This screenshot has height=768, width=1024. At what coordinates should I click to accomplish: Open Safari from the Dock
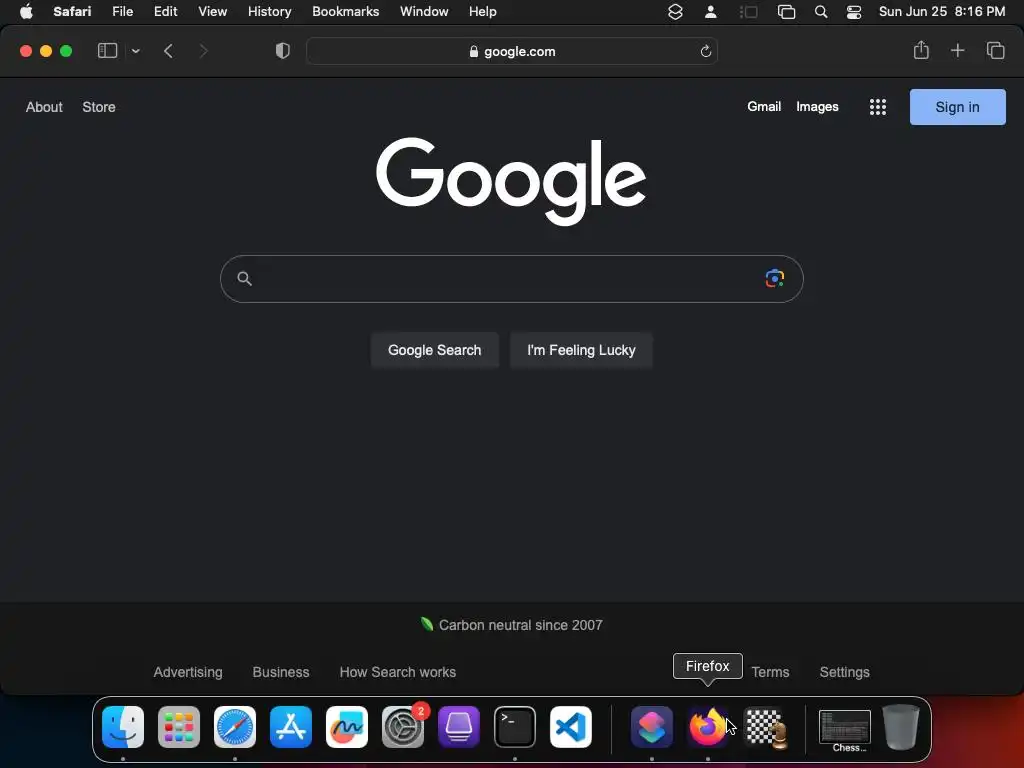click(235, 727)
